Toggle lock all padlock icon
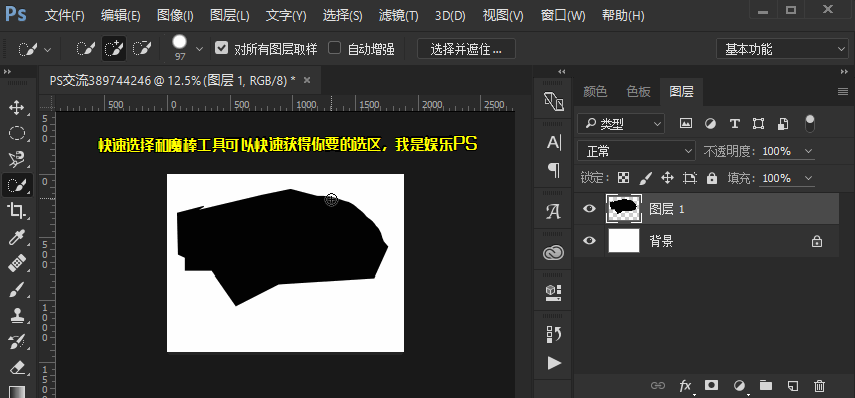Image resolution: width=855 pixels, height=398 pixels. [x=712, y=178]
